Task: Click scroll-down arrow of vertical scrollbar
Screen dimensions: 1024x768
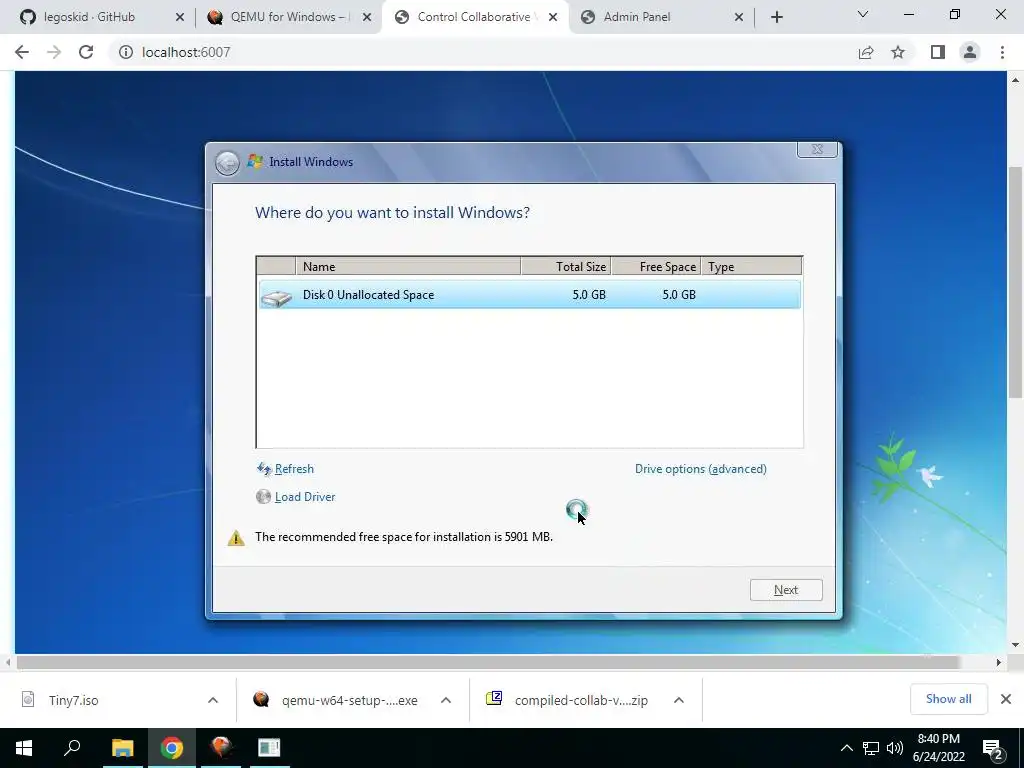Action: pos(1015,645)
